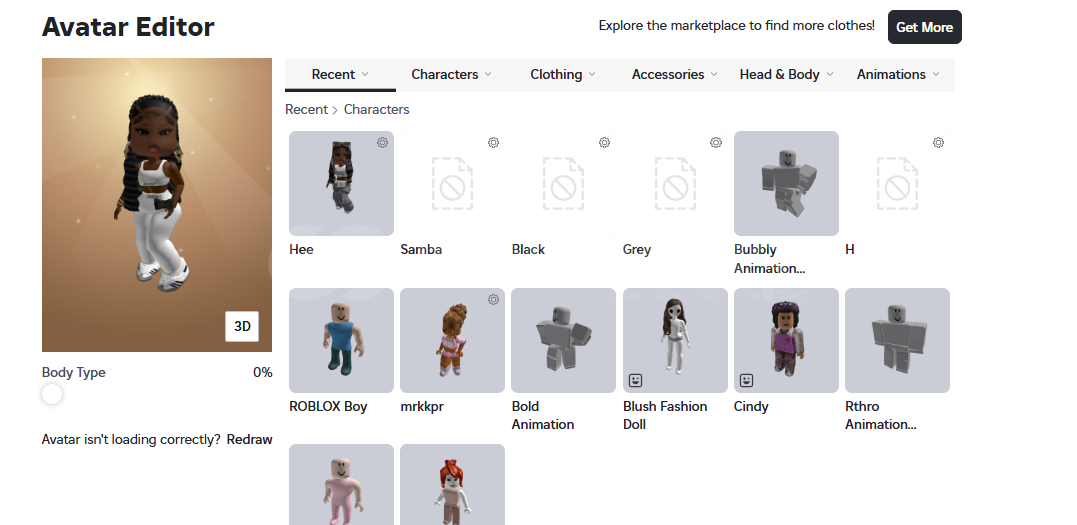Expand the Clothing tab chevron
This screenshot has height=525, width=1077.
coord(592,74)
